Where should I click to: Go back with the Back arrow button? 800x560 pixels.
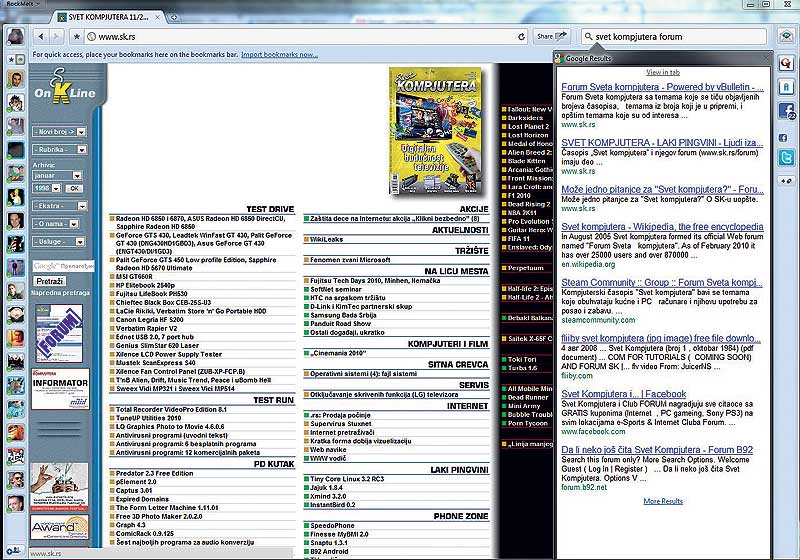[x=41, y=37]
